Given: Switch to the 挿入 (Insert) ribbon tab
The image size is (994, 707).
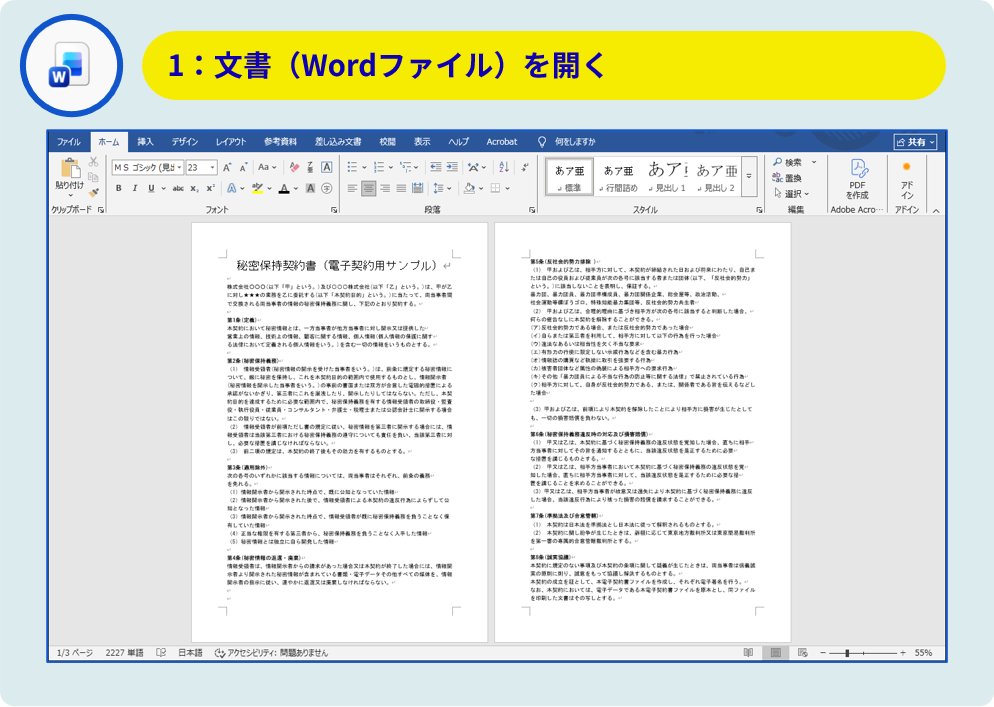Looking at the screenshot, I should [x=145, y=142].
